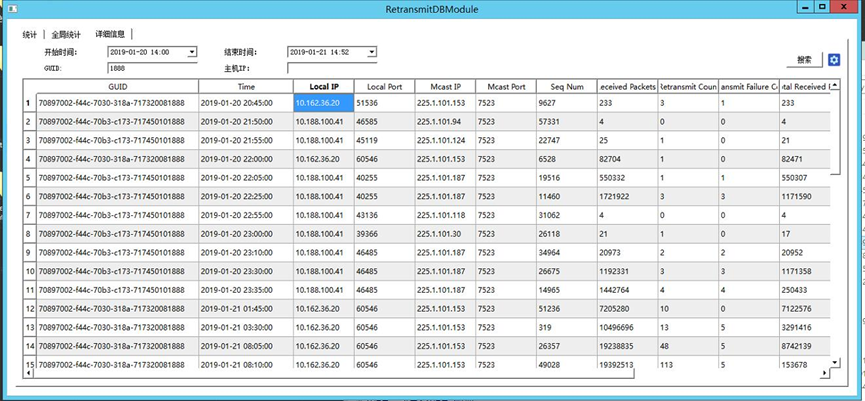Screen dimensions: 865x401
Task: Sort by the GUID column header
Action: coord(118,87)
